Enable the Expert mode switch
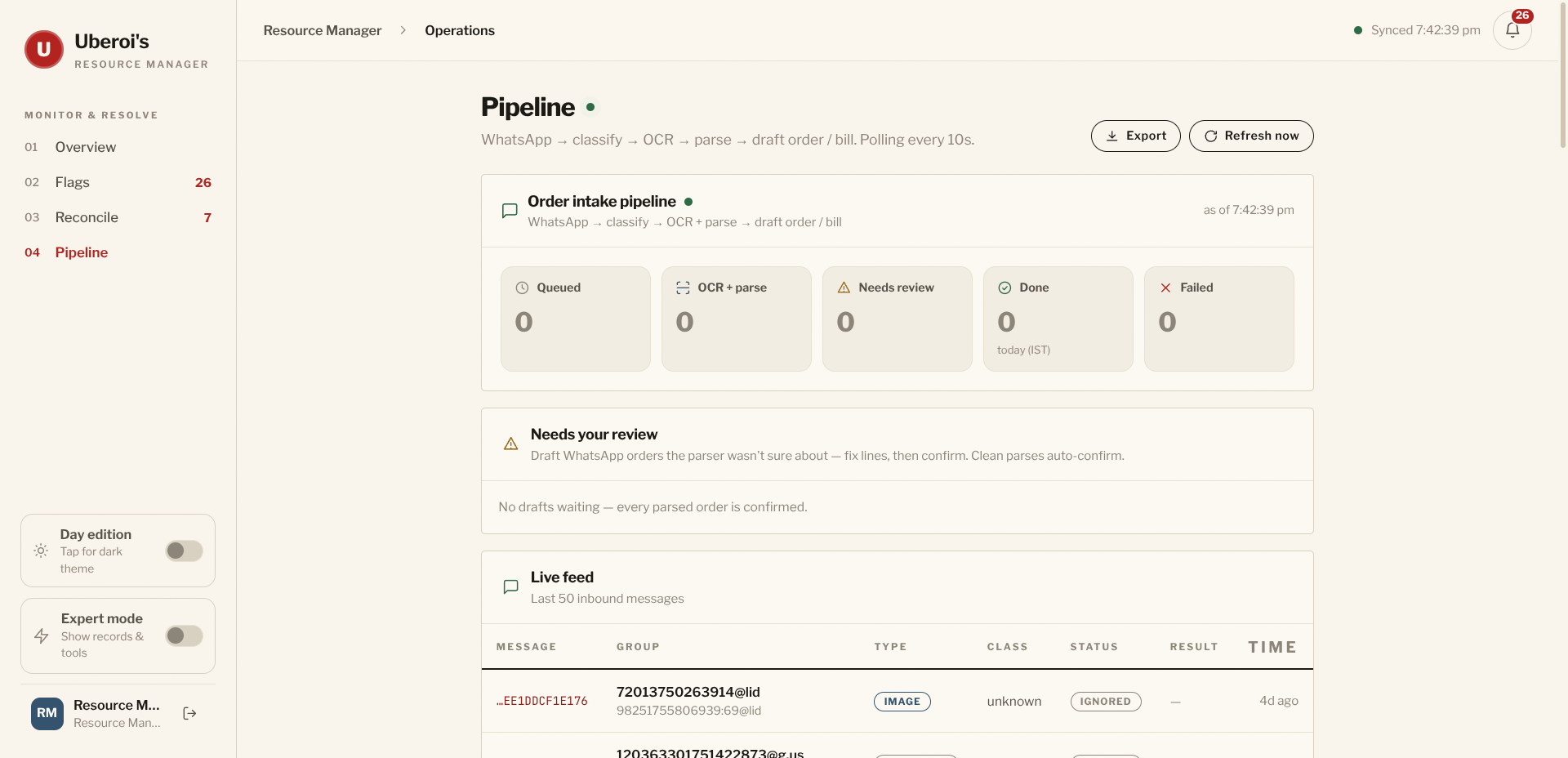1568x758 pixels. pos(184,635)
